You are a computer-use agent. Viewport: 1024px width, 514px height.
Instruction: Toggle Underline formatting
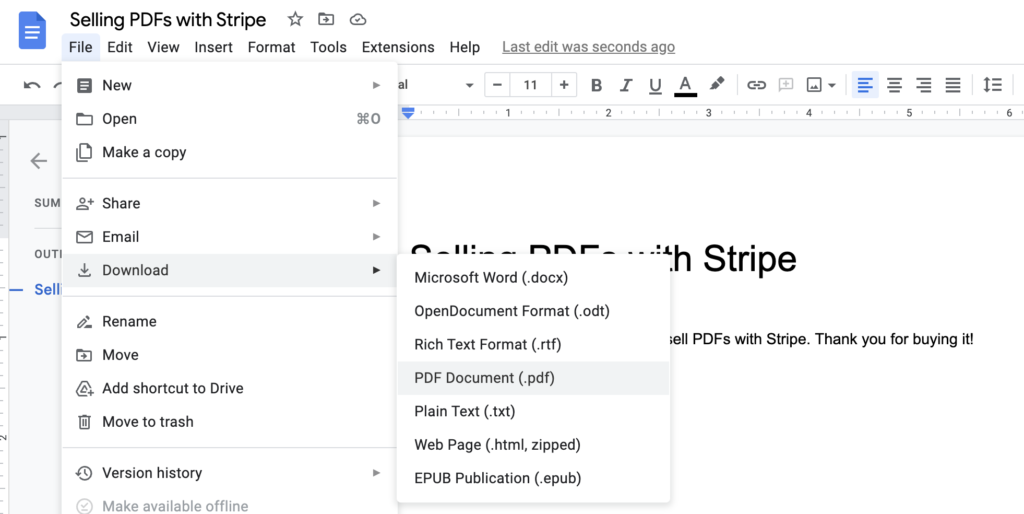point(655,85)
